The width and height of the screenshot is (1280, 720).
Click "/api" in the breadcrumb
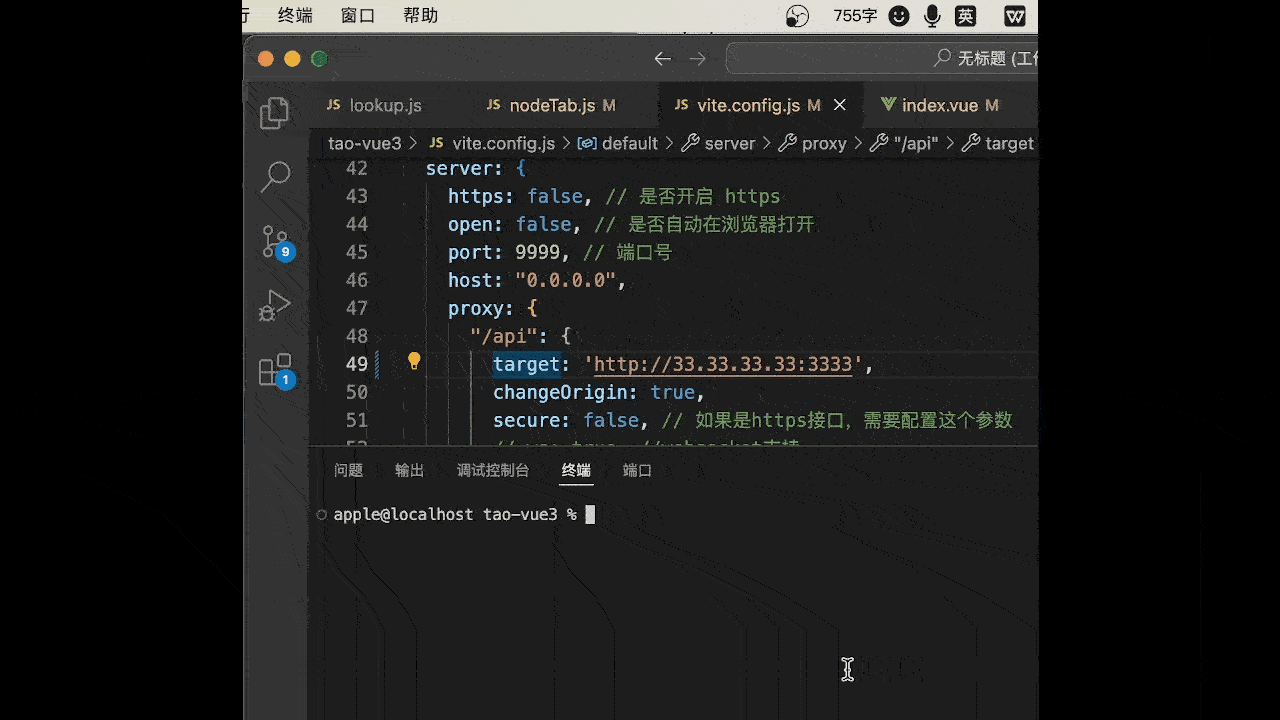coord(915,143)
